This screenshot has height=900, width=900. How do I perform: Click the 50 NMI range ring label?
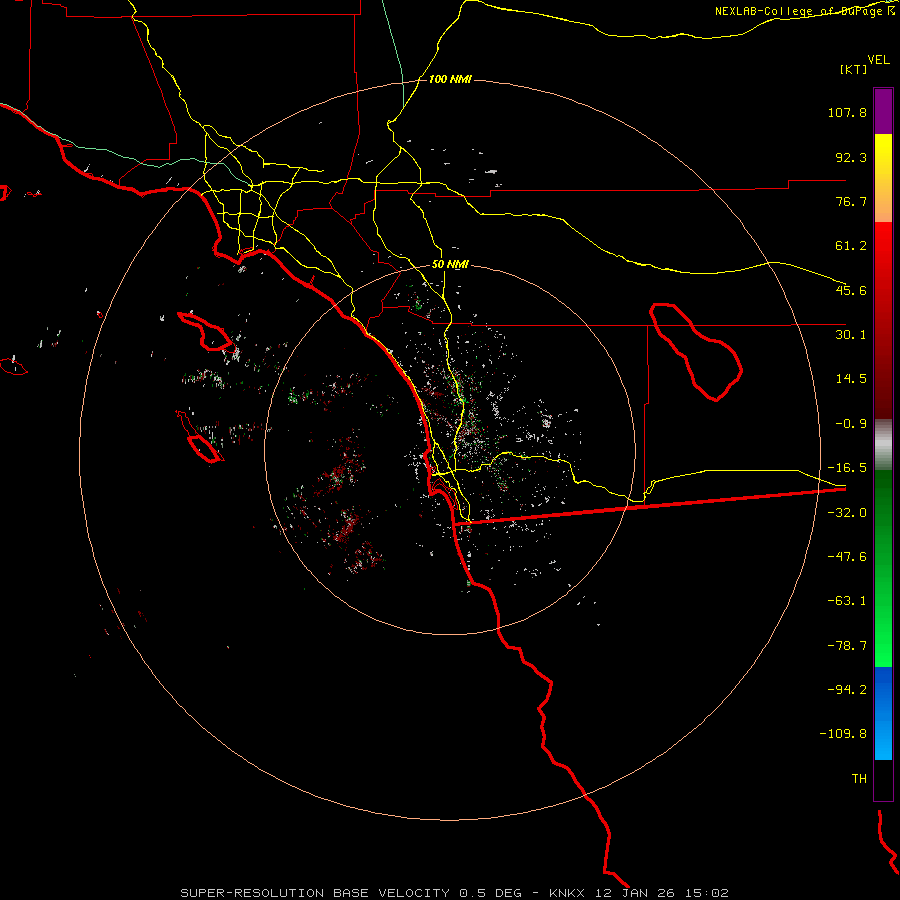pos(450,265)
